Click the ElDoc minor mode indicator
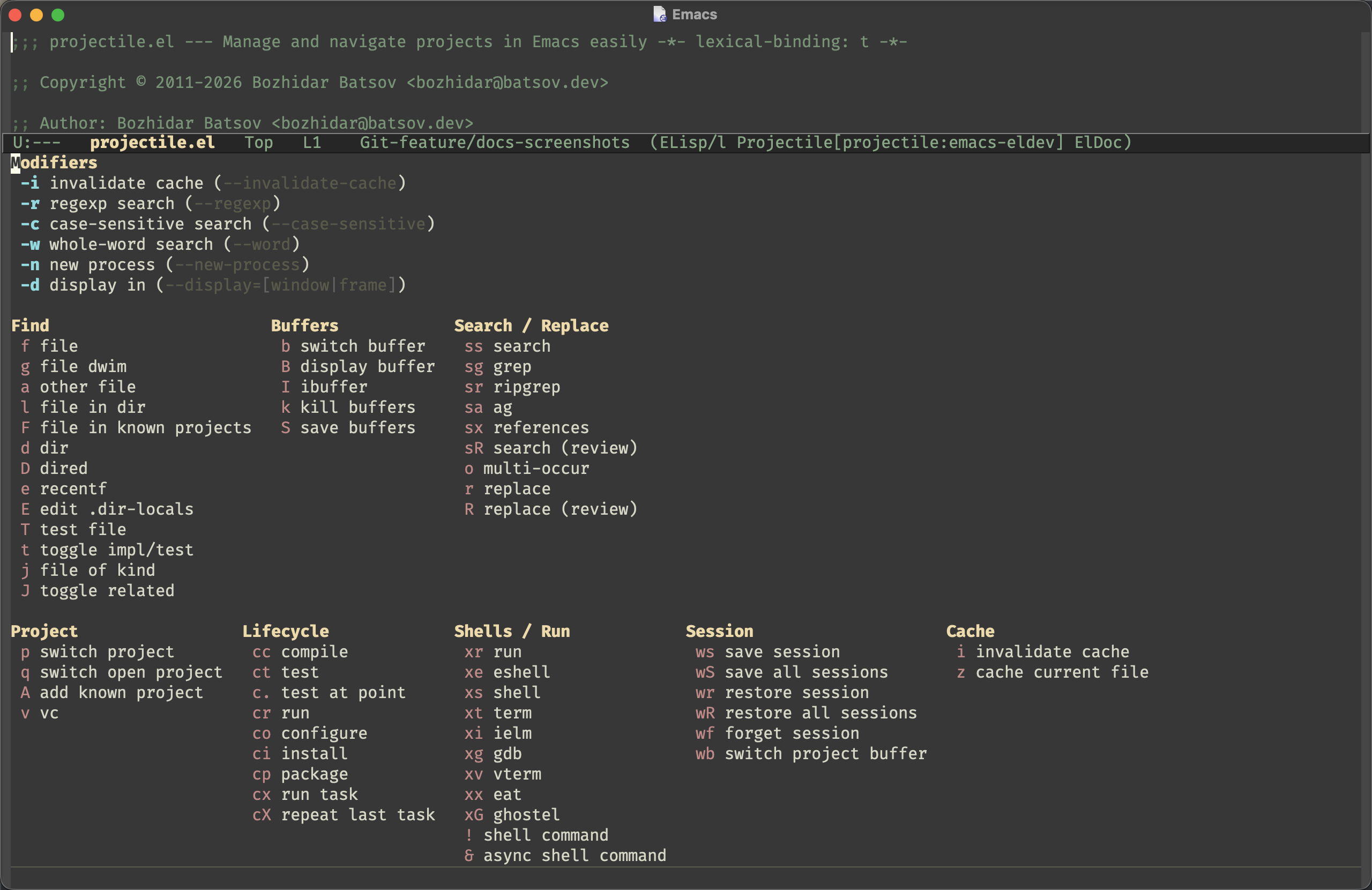 point(1098,143)
